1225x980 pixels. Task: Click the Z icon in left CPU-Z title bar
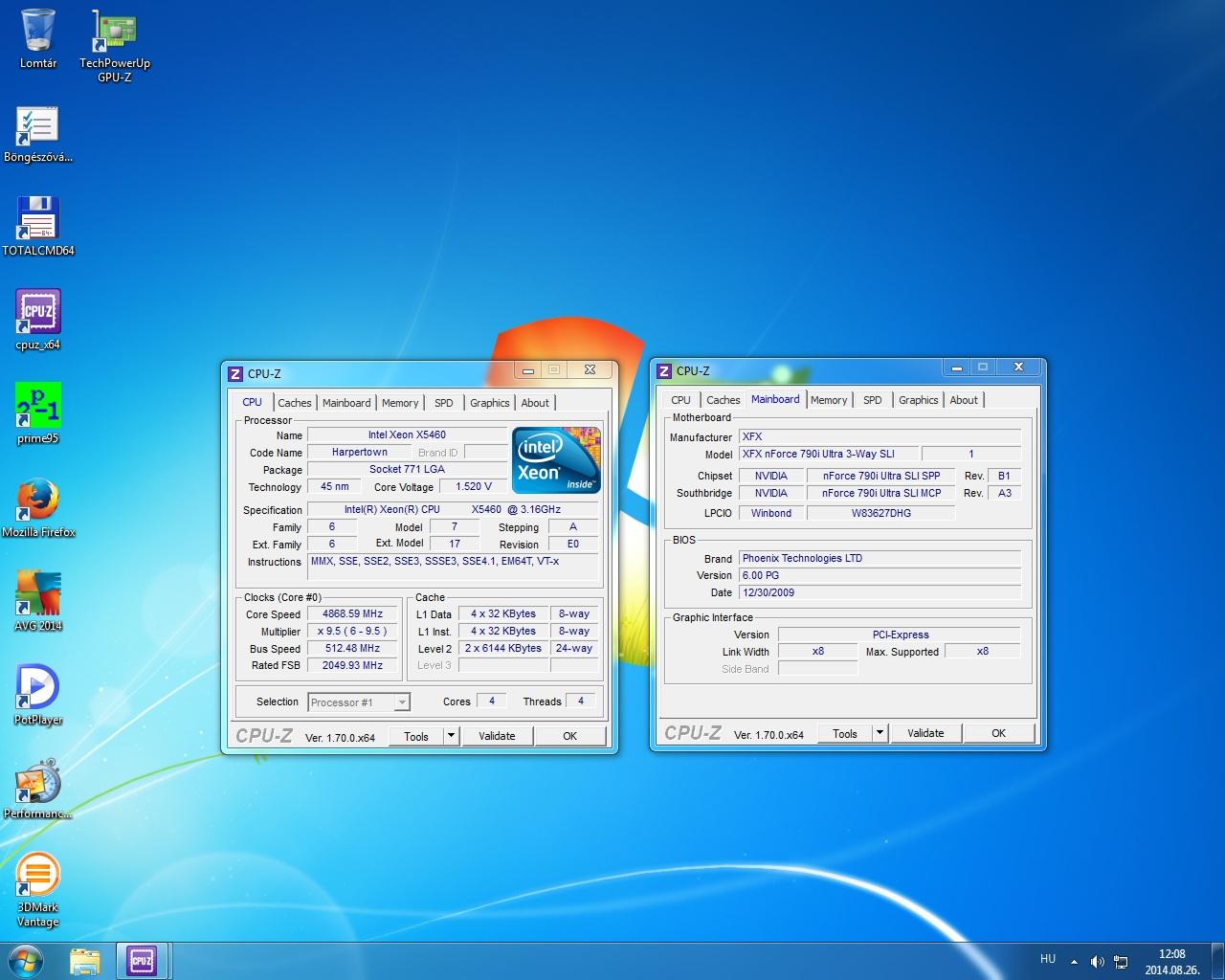point(235,373)
